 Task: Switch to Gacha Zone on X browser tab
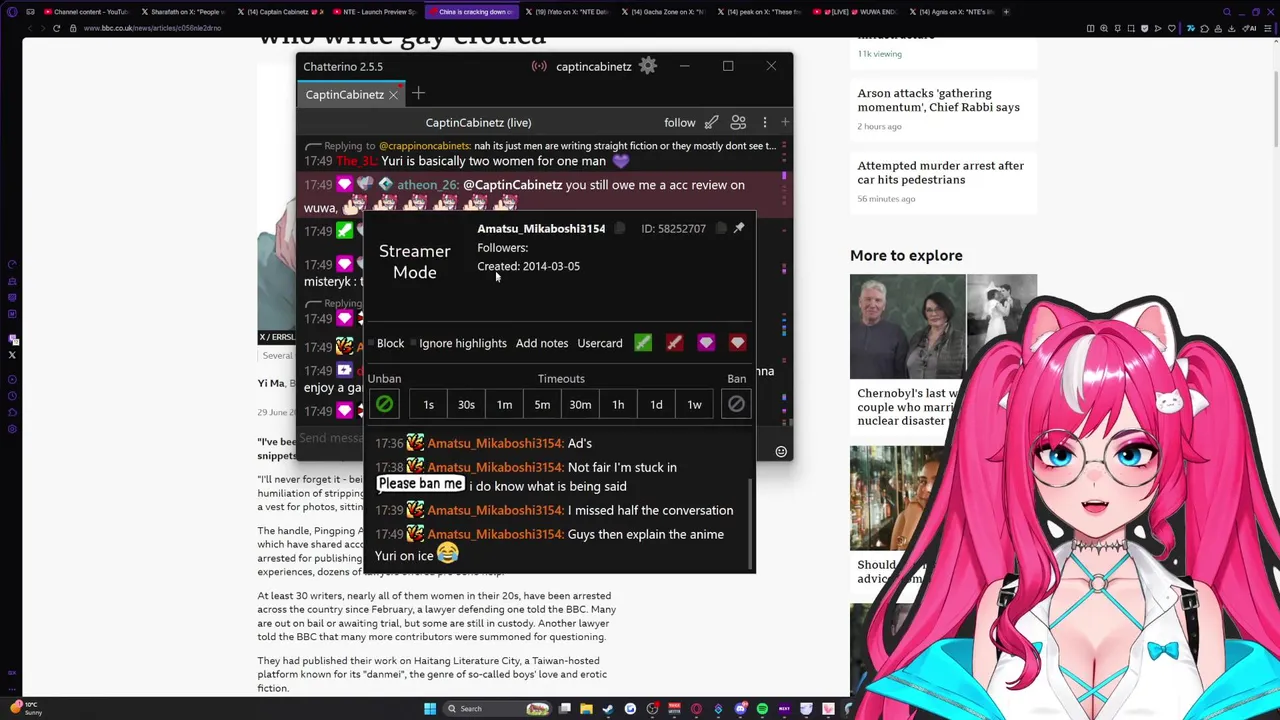click(x=664, y=12)
